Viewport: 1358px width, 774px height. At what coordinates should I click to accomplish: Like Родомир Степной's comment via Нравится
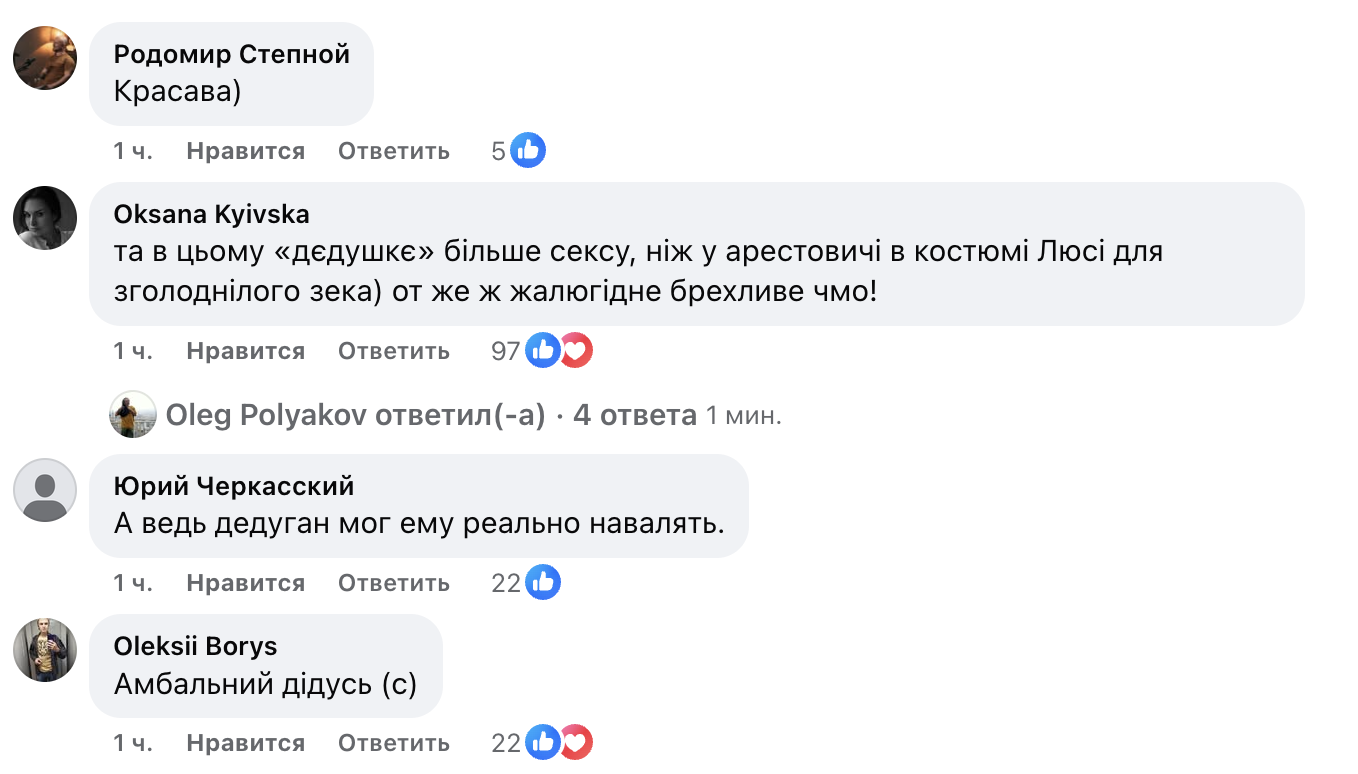(245, 151)
